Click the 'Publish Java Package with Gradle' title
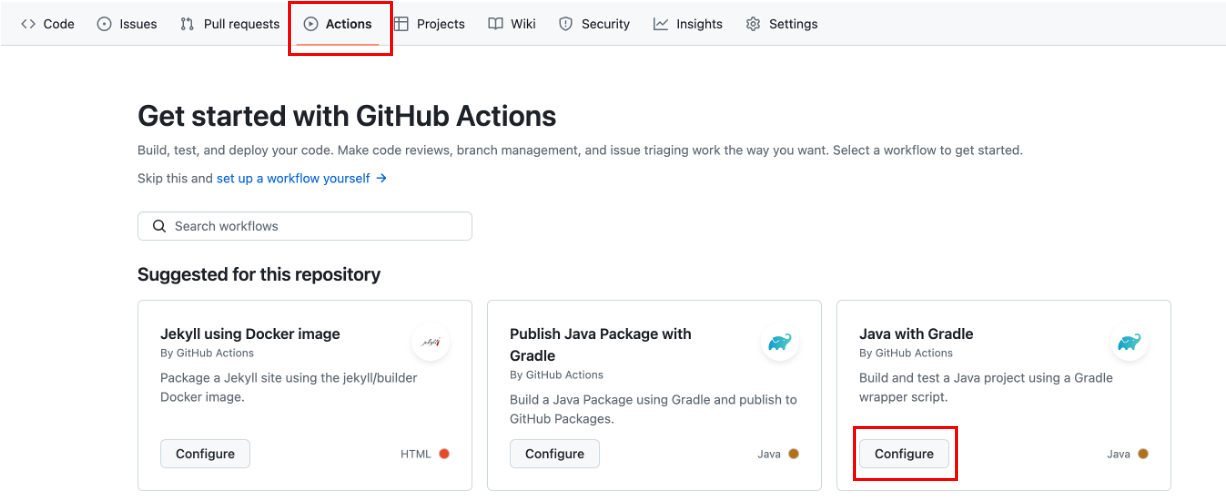This screenshot has width=1226, height=502. [x=600, y=345]
